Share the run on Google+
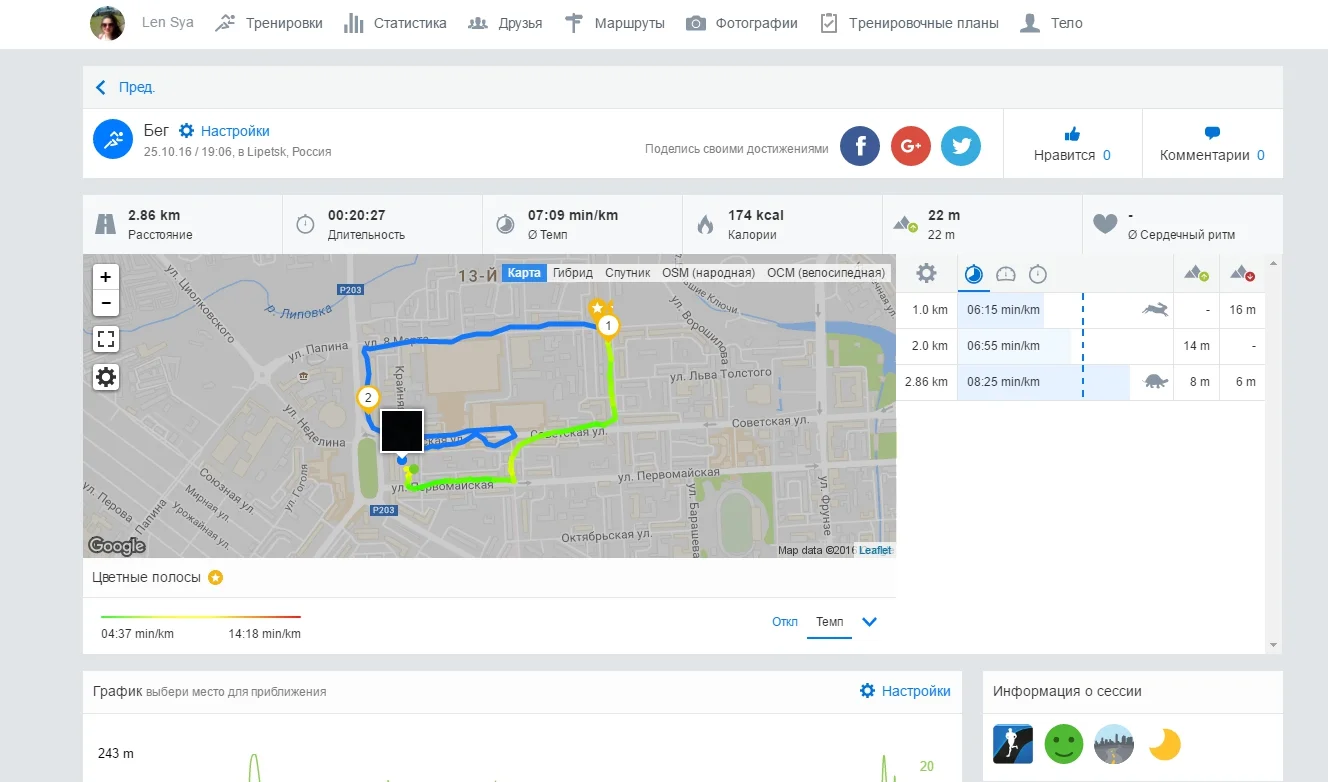The width and height of the screenshot is (1328, 782). pyautogui.click(x=910, y=146)
